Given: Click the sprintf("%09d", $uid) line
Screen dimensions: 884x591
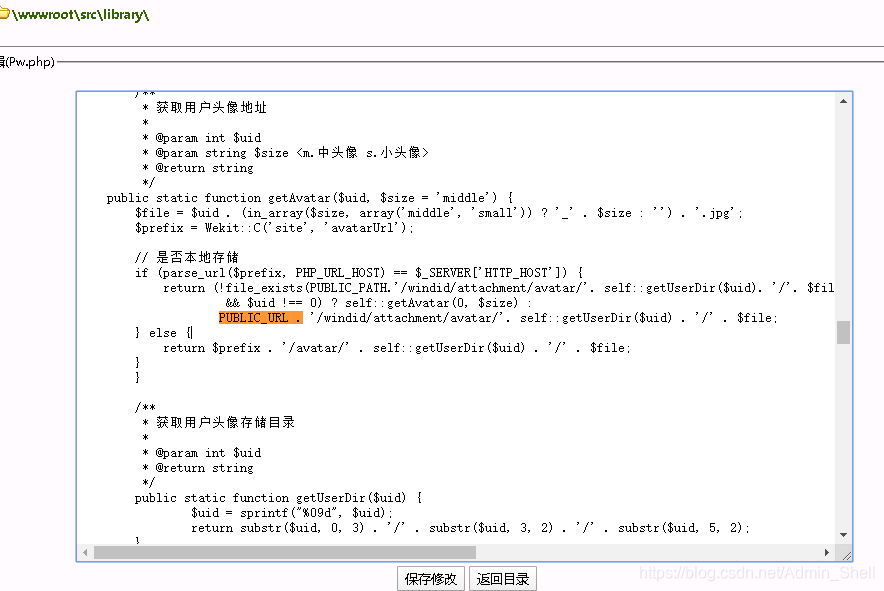Looking at the screenshot, I should (x=291, y=513).
